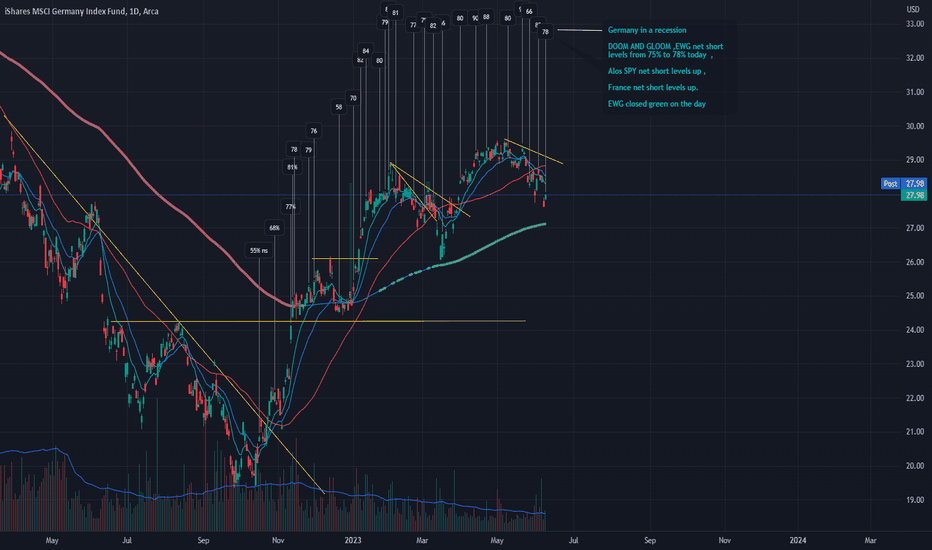The image size is (932, 550).
Task: Click the '76' callout label
Action: (314, 131)
